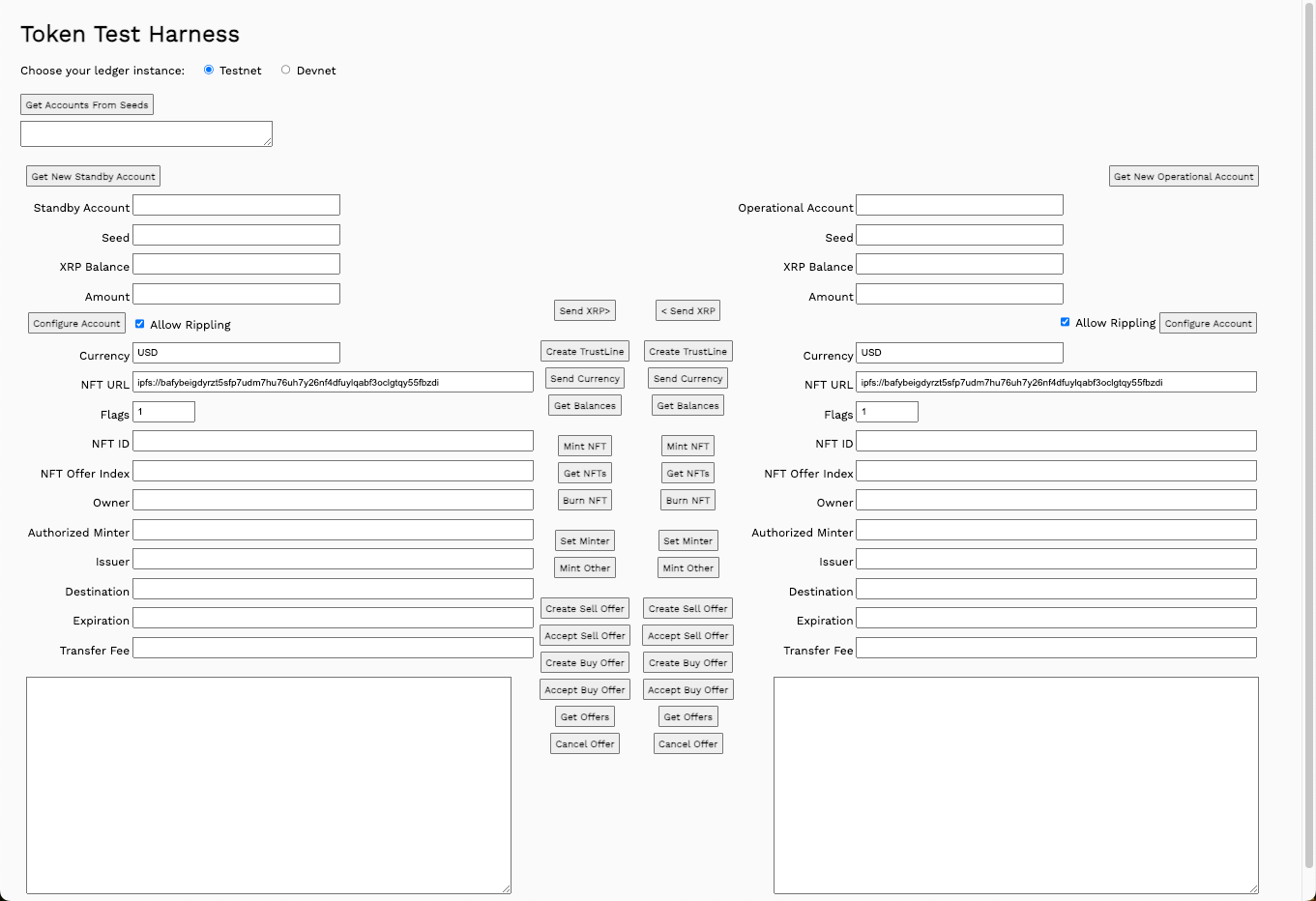Click the Get Accounts From Seeds button
The image size is (1316, 901).
(86, 103)
